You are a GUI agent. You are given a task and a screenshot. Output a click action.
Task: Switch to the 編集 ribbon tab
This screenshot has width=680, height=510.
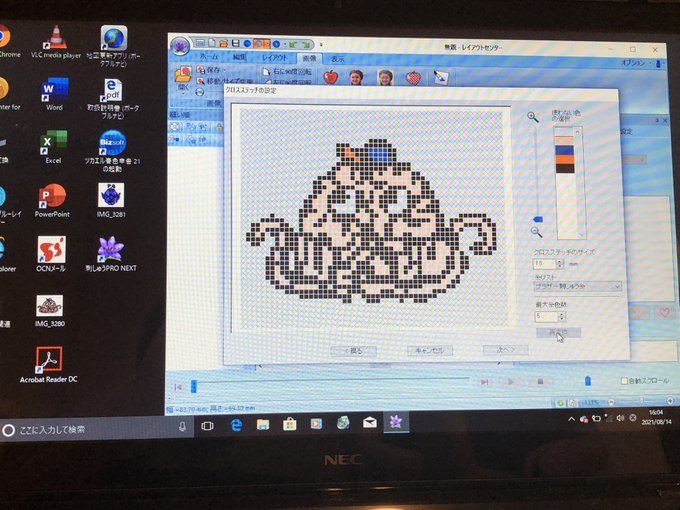click(x=239, y=57)
